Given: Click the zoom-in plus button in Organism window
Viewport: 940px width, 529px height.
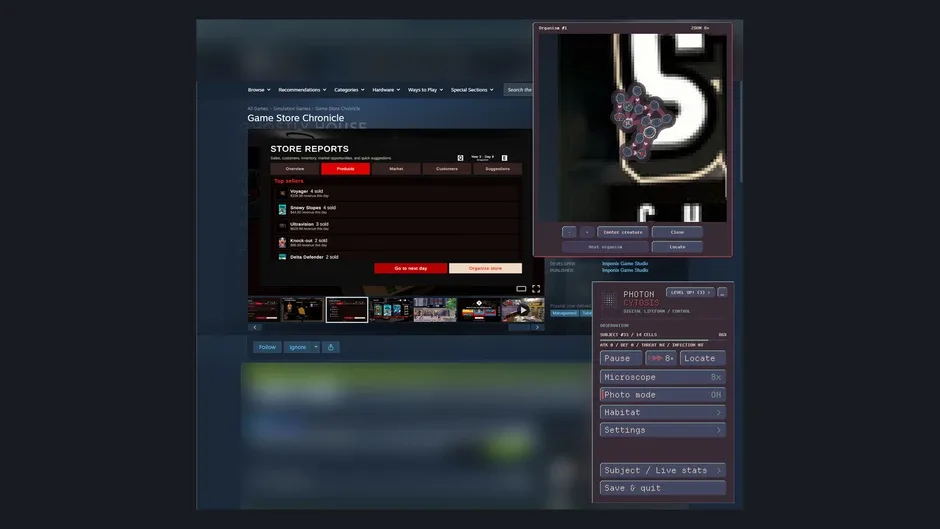Looking at the screenshot, I should point(587,232).
